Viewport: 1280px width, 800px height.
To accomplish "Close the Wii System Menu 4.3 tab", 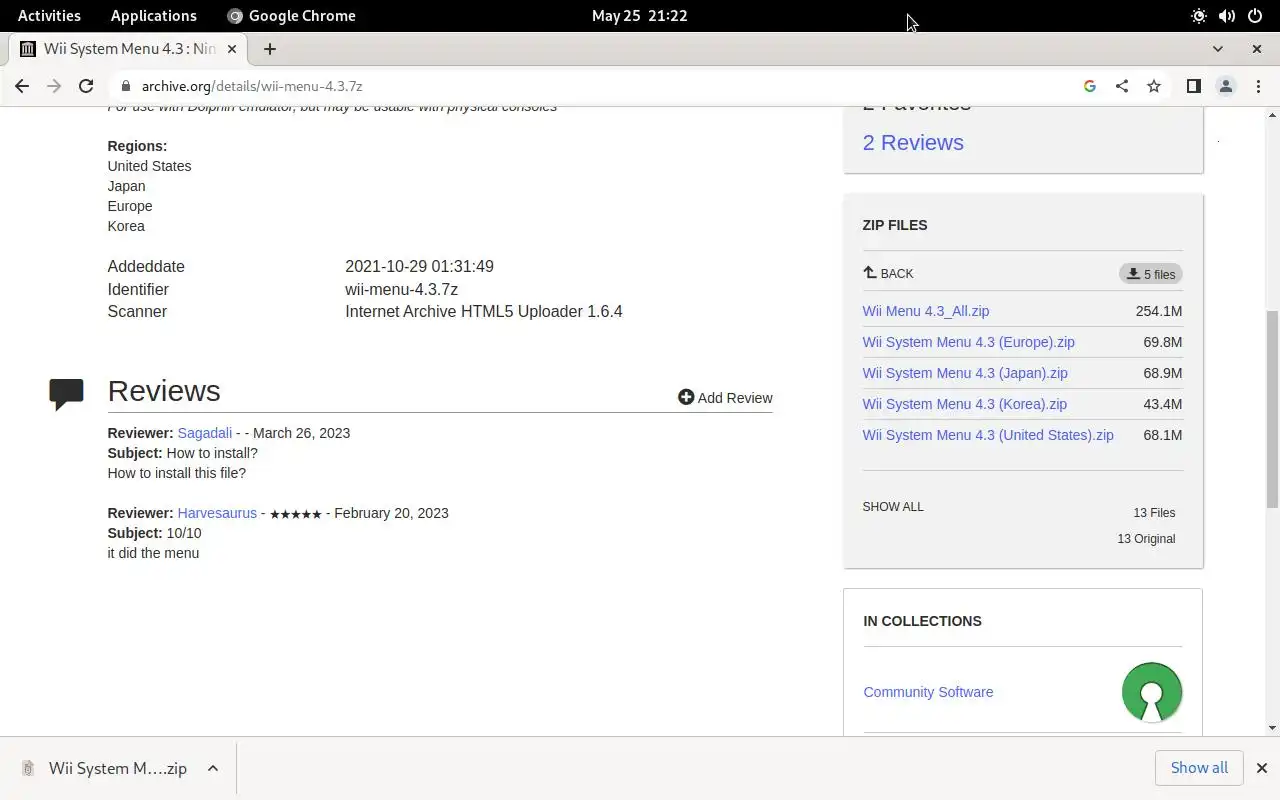I will [233, 48].
